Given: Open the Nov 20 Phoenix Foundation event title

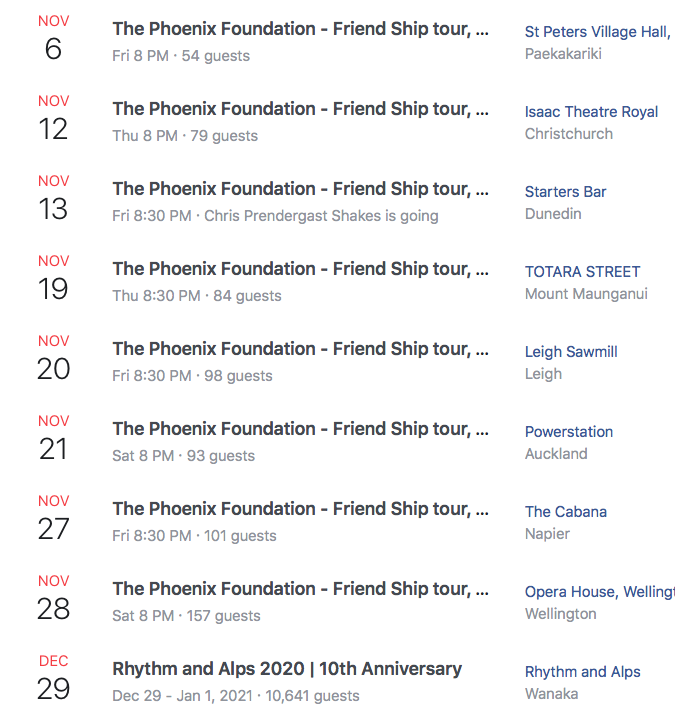Looking at the screenshot, I should coord(300,349).
